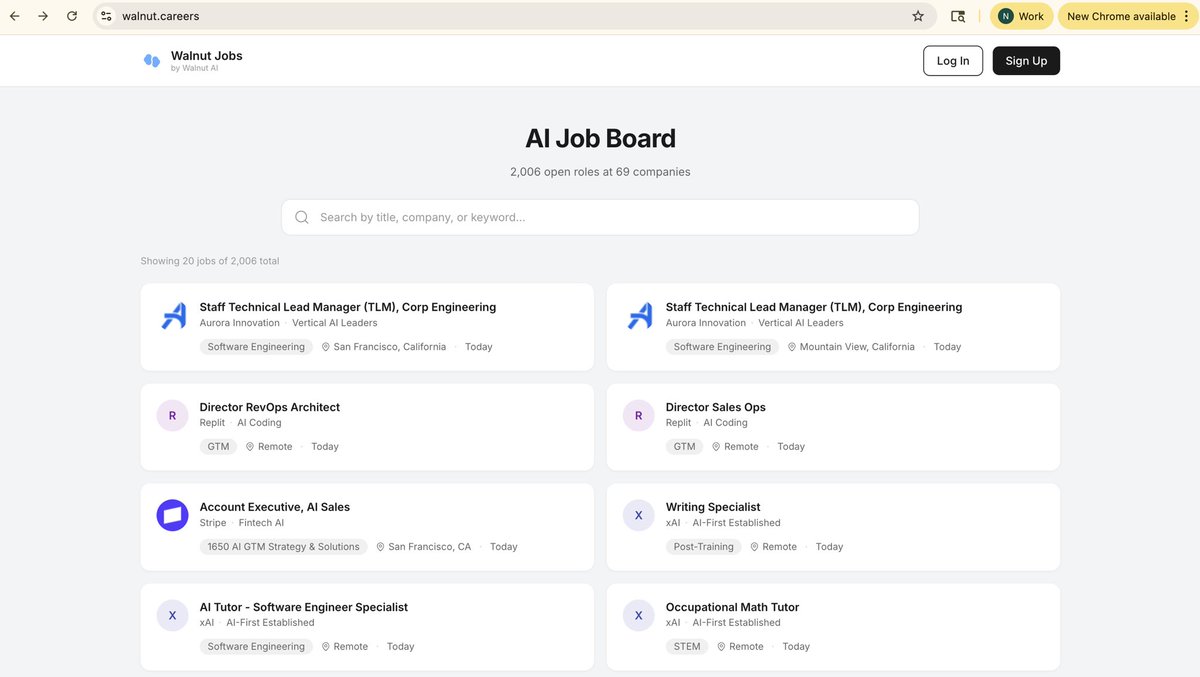Screen dimensions: 1200x677
Task: Click the Aurora Innovation company logo
Action: [x=172, y=314]
